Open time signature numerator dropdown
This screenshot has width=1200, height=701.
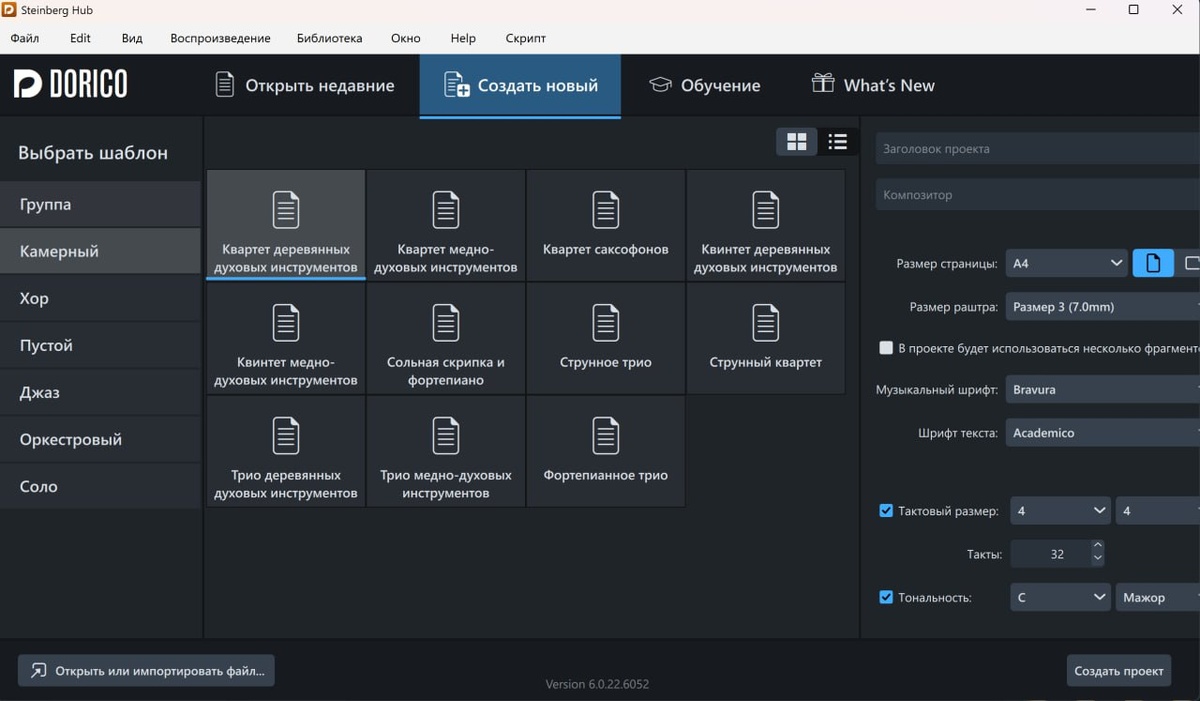pyautogui.click(x=1060, y=511)
